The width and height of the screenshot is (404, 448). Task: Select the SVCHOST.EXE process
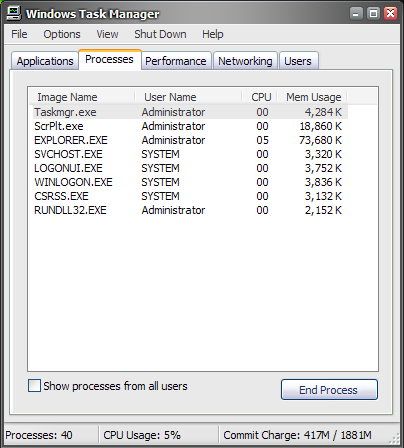[x=190, y=154]
